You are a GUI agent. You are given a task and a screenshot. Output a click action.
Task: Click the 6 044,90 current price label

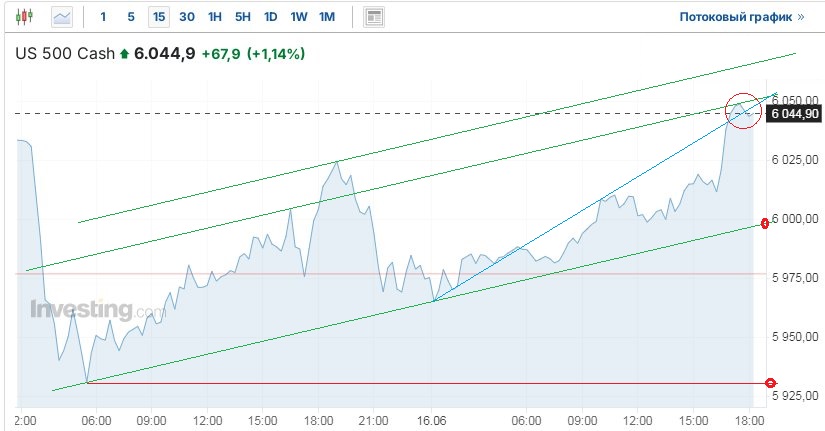point(793,114)
